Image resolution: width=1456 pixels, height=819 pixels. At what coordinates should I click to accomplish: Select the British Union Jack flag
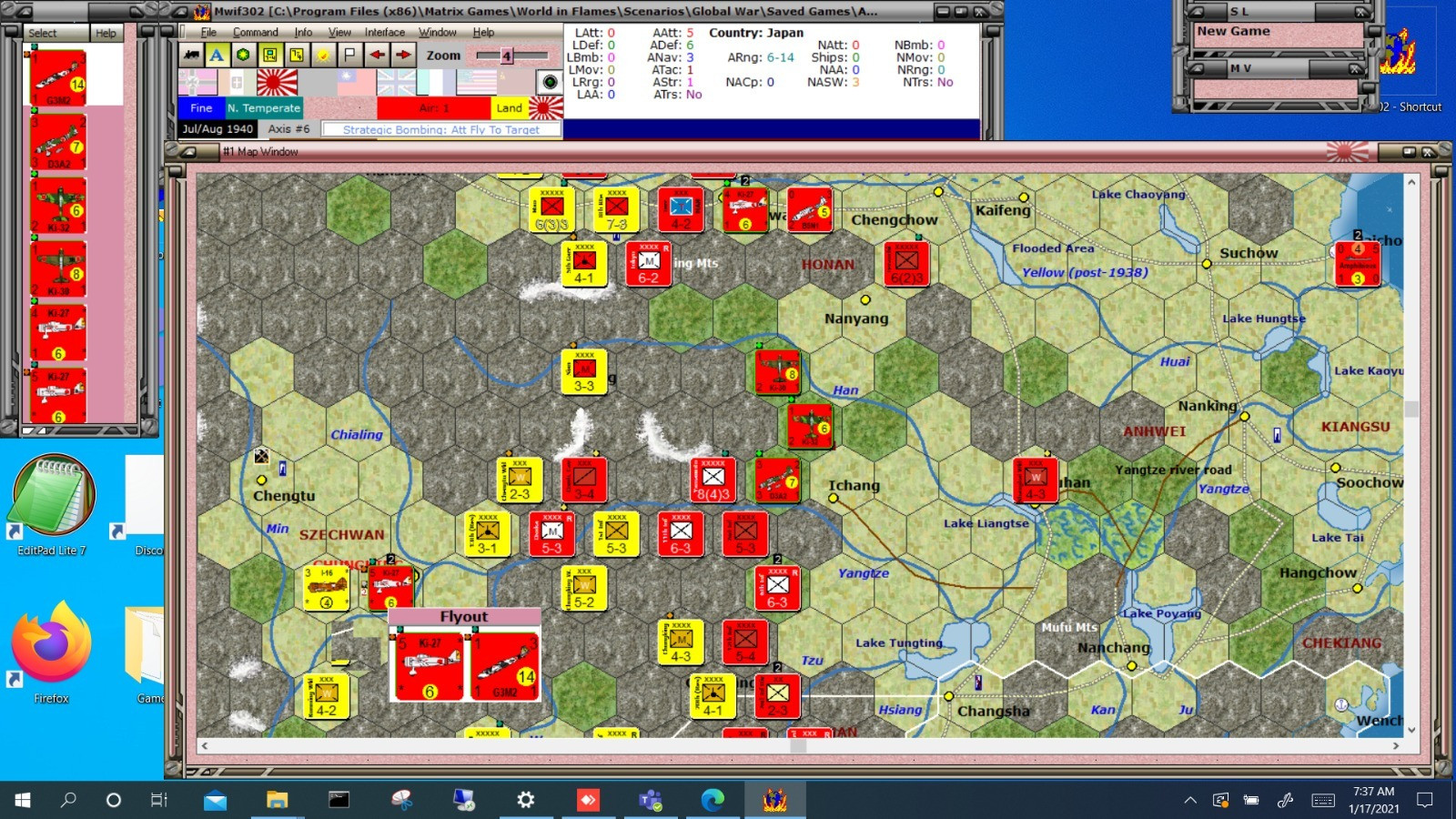(x=397, y=82)
